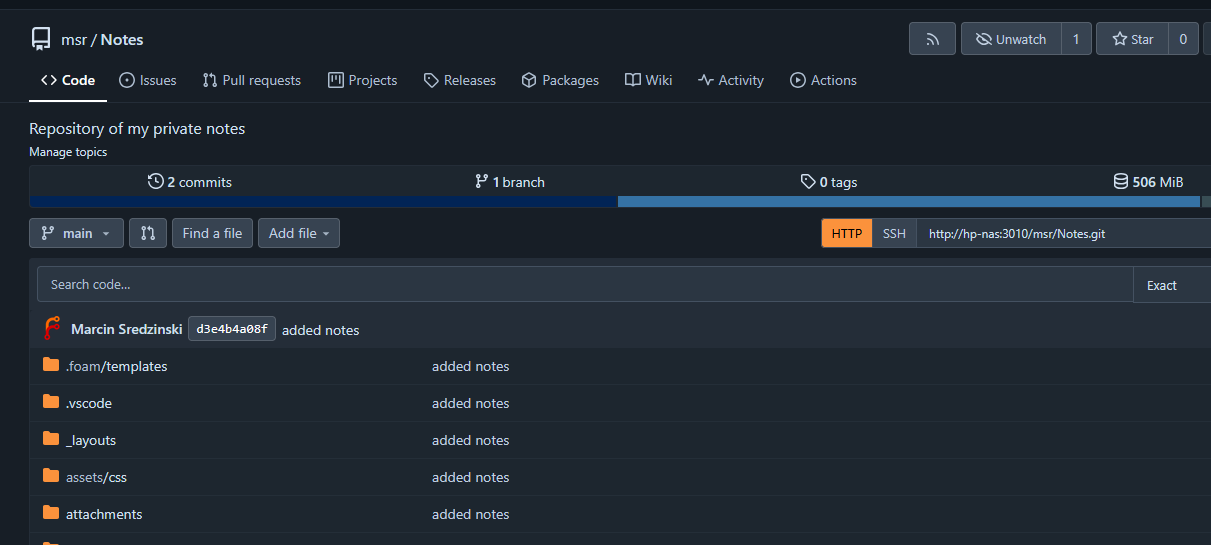Screen dimensions: 1211x545
Task: Open the Actions tab
Action: (x=823, y=80)
